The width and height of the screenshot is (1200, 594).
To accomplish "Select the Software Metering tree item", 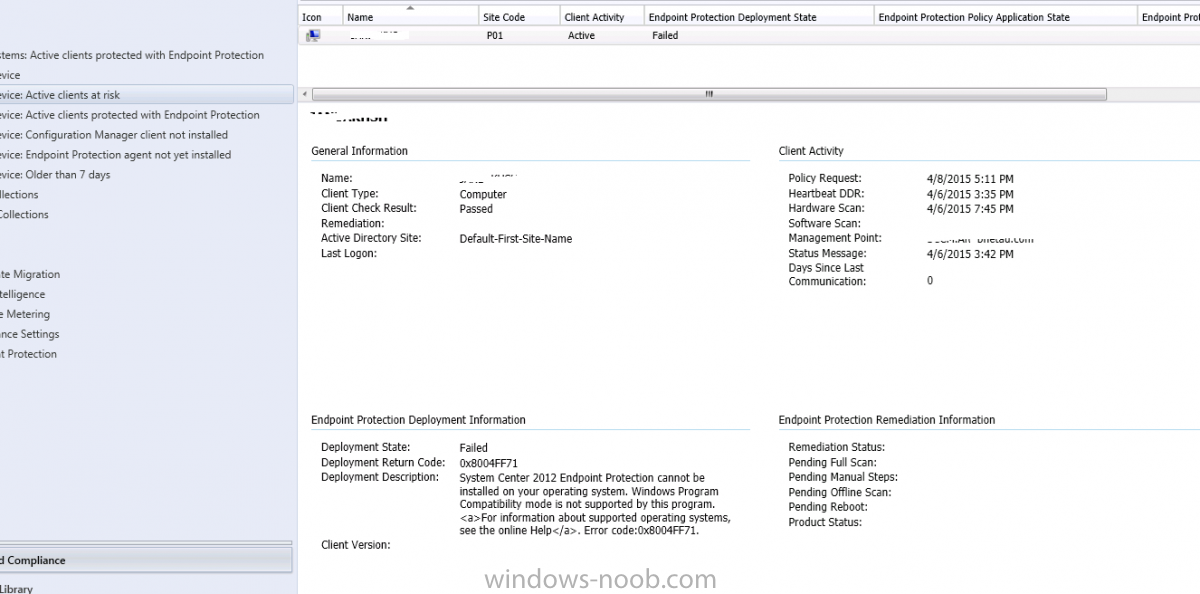I will pos(24,314).
